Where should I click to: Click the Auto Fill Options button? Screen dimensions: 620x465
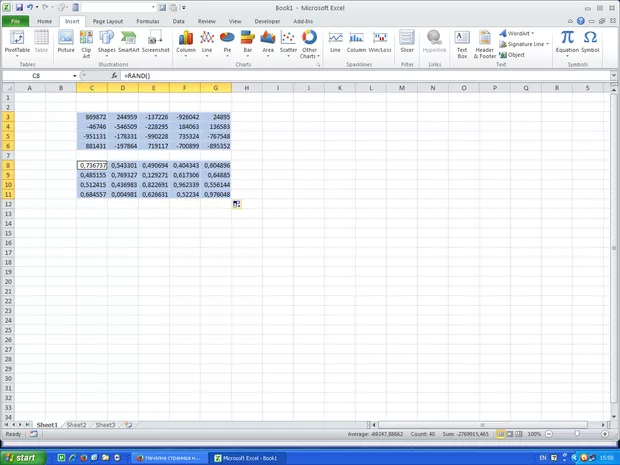click(x=236, y=204)
